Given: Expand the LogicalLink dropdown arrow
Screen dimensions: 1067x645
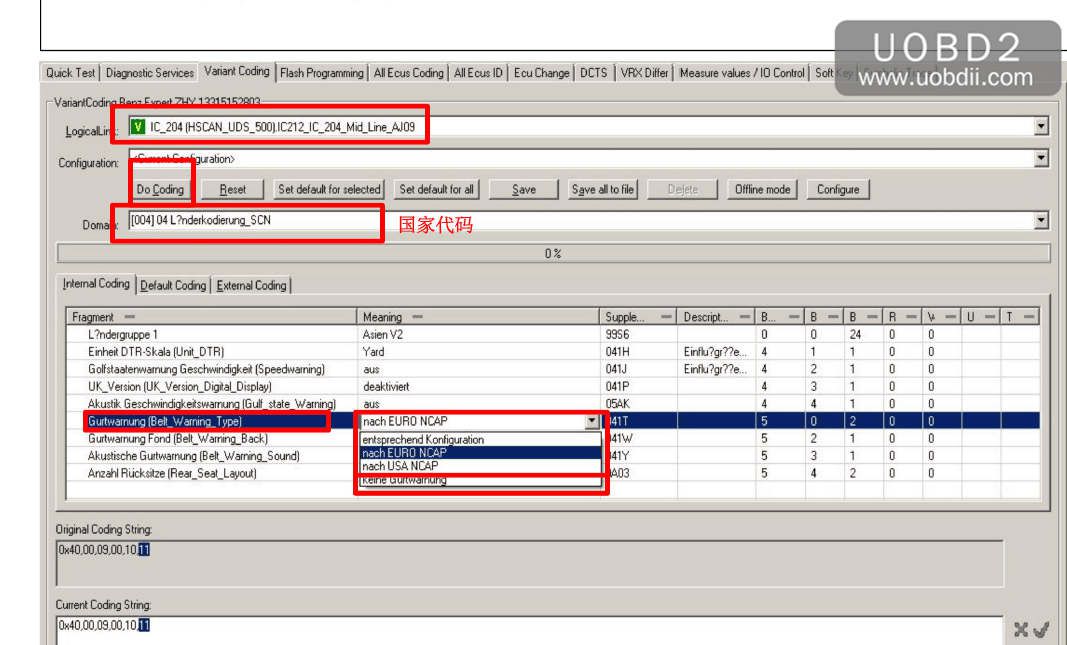Looking at the screenshot, I should pyautogui.click(x=1041, y=127).
